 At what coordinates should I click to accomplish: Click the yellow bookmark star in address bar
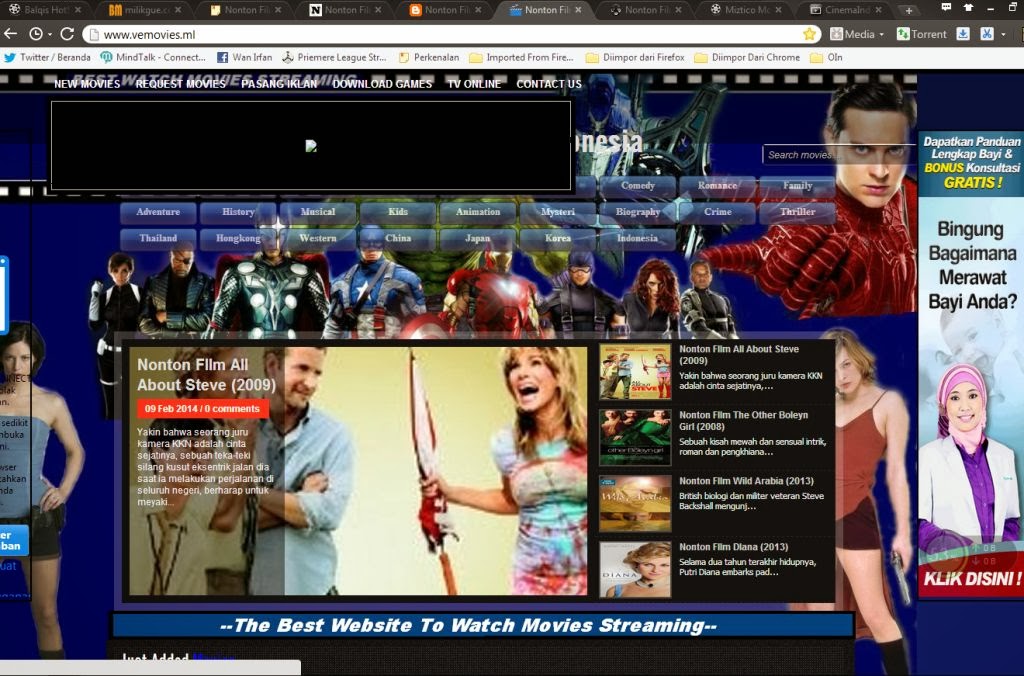[809, 34]
